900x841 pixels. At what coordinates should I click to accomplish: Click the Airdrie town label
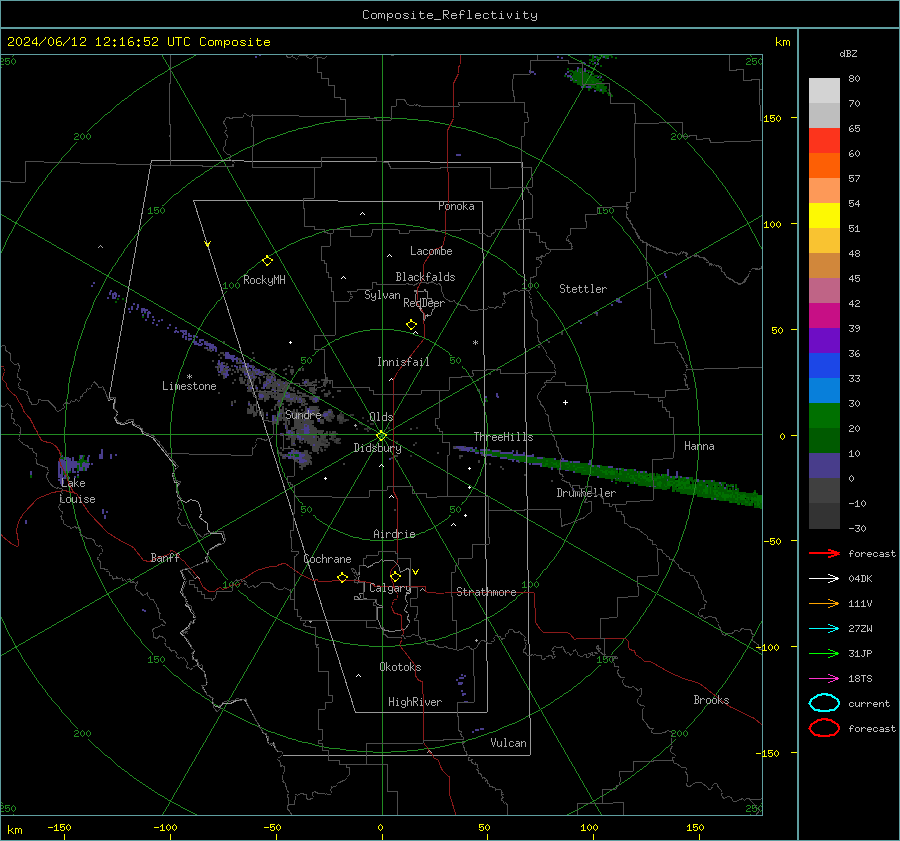[x=394, y=534]
